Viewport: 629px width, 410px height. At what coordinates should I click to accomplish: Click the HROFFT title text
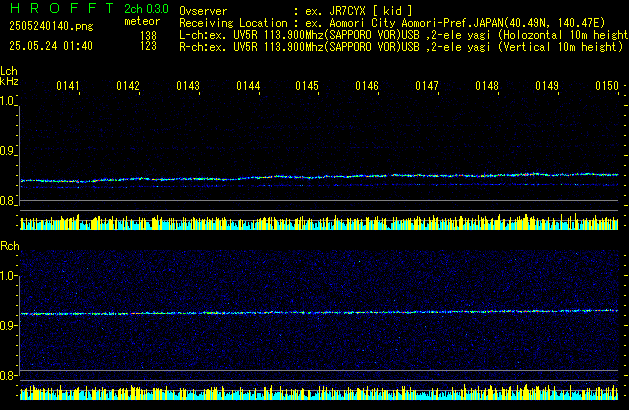point(62,8)
